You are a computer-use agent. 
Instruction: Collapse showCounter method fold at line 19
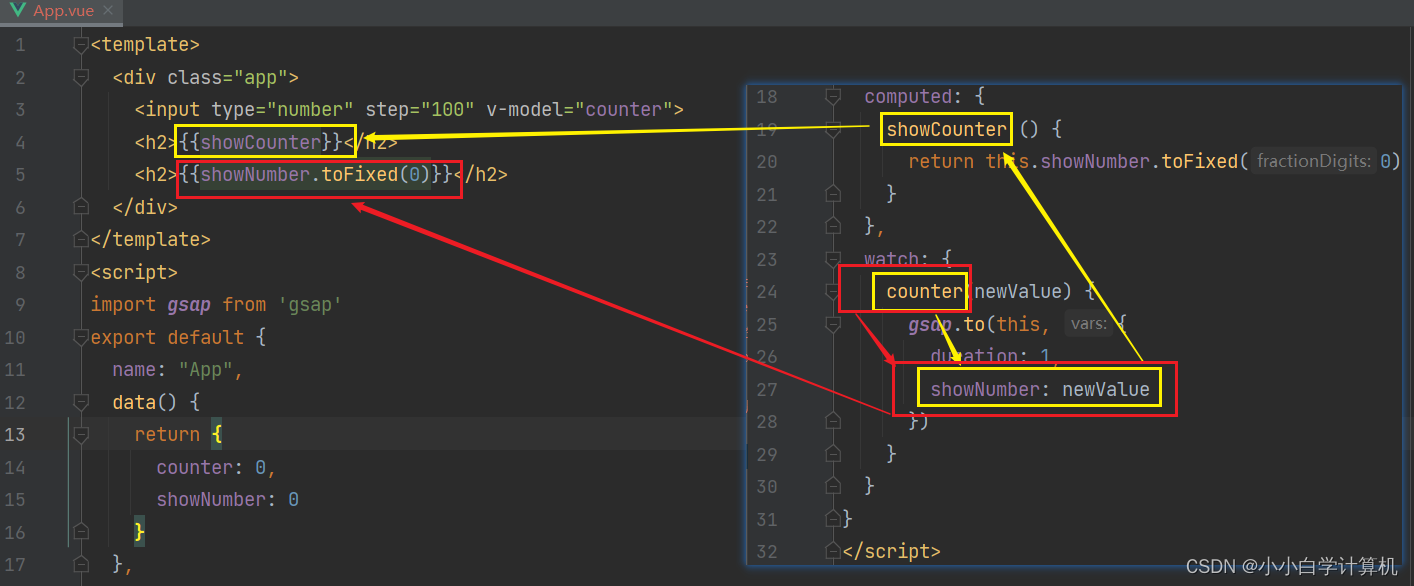pos(832,129)
